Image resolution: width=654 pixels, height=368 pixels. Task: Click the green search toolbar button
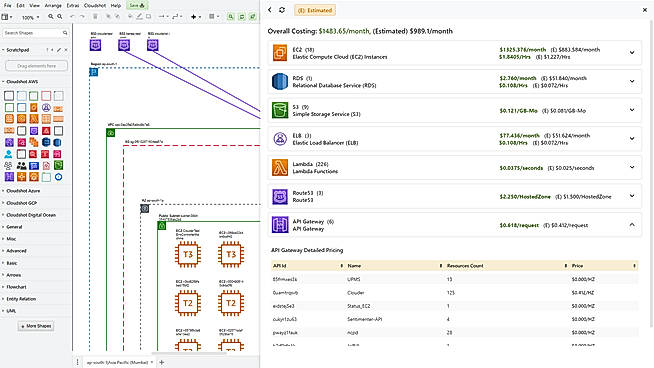[x=231, y=17]
